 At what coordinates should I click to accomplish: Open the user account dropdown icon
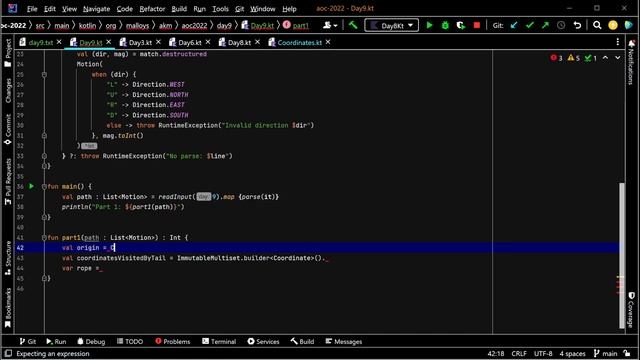point(330,25)
